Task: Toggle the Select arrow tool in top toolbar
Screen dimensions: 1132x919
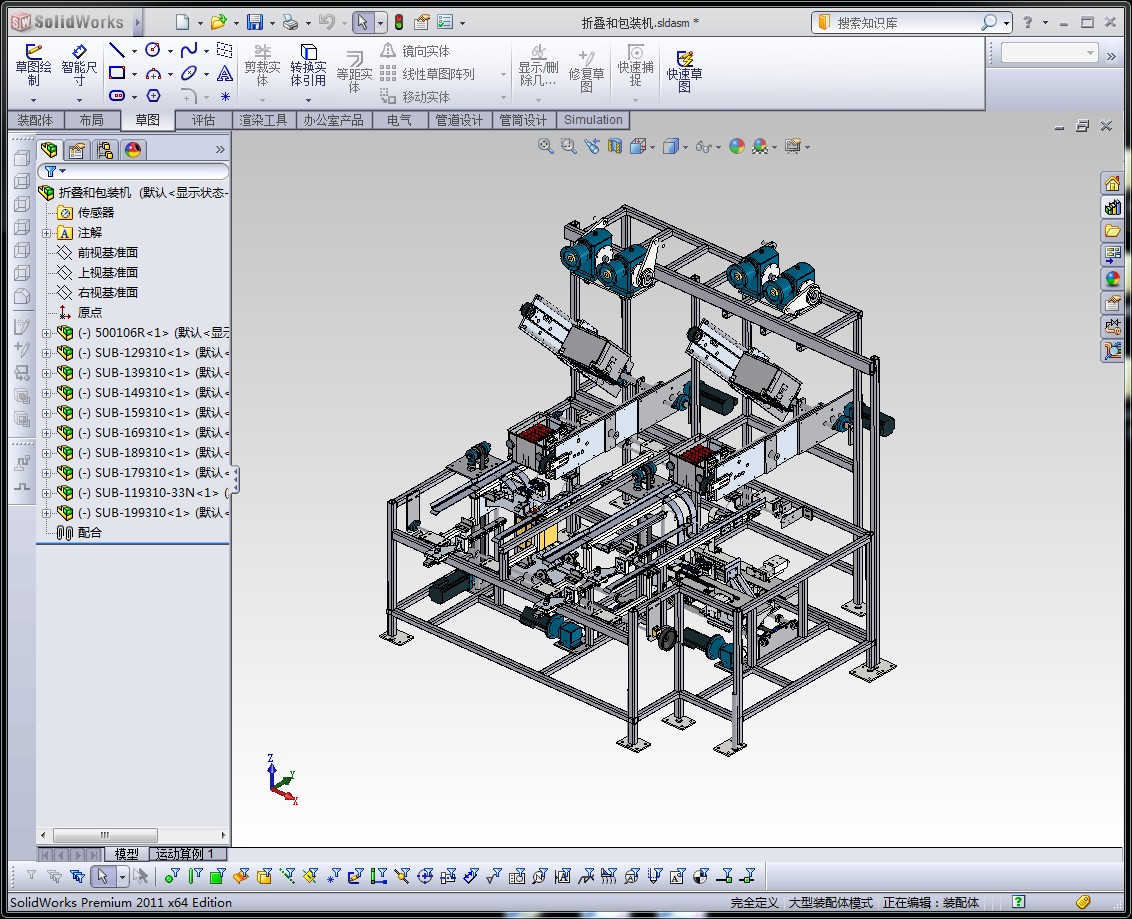Action: click(363, 22)
